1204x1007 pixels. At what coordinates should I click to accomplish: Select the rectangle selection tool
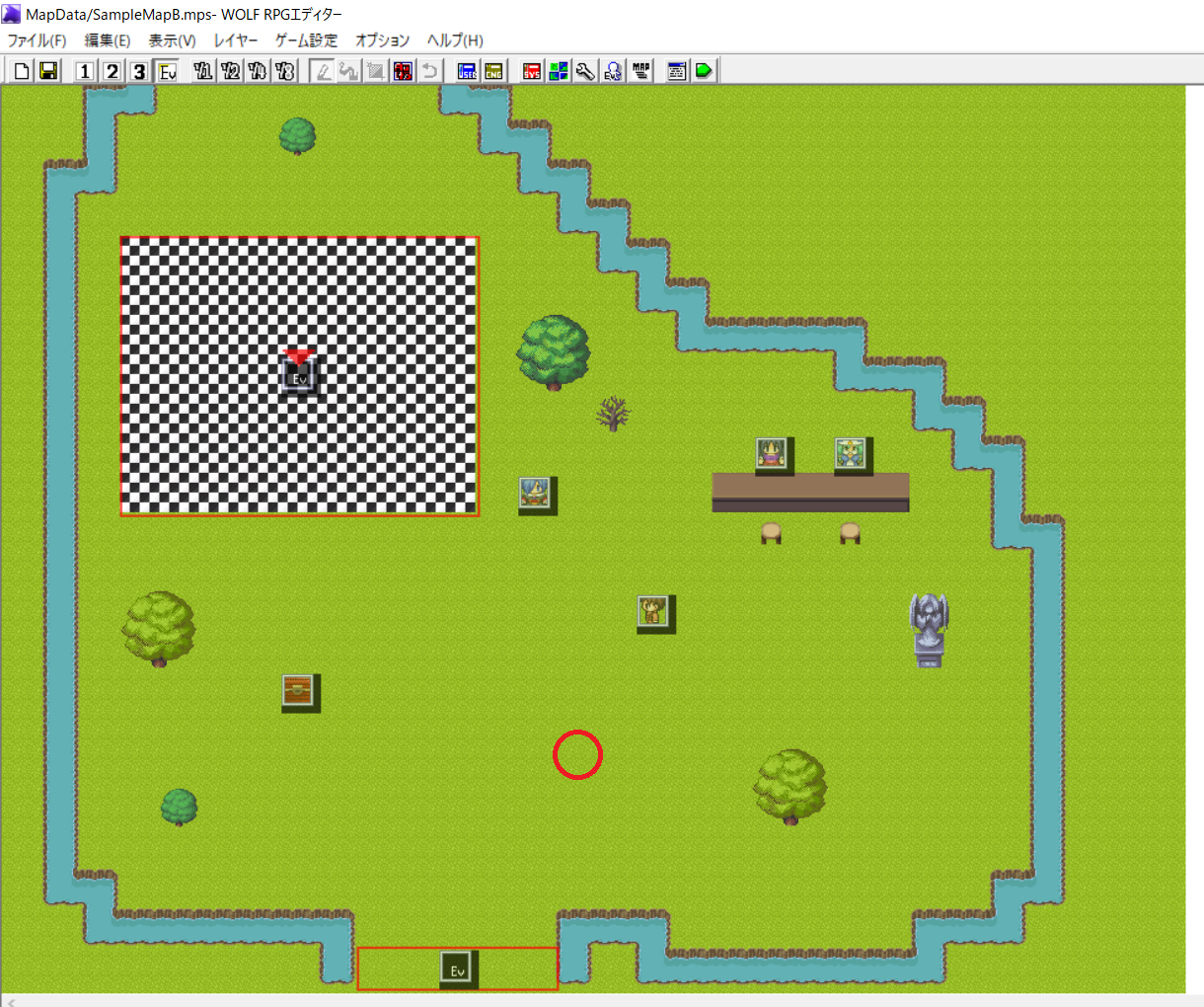375,71
